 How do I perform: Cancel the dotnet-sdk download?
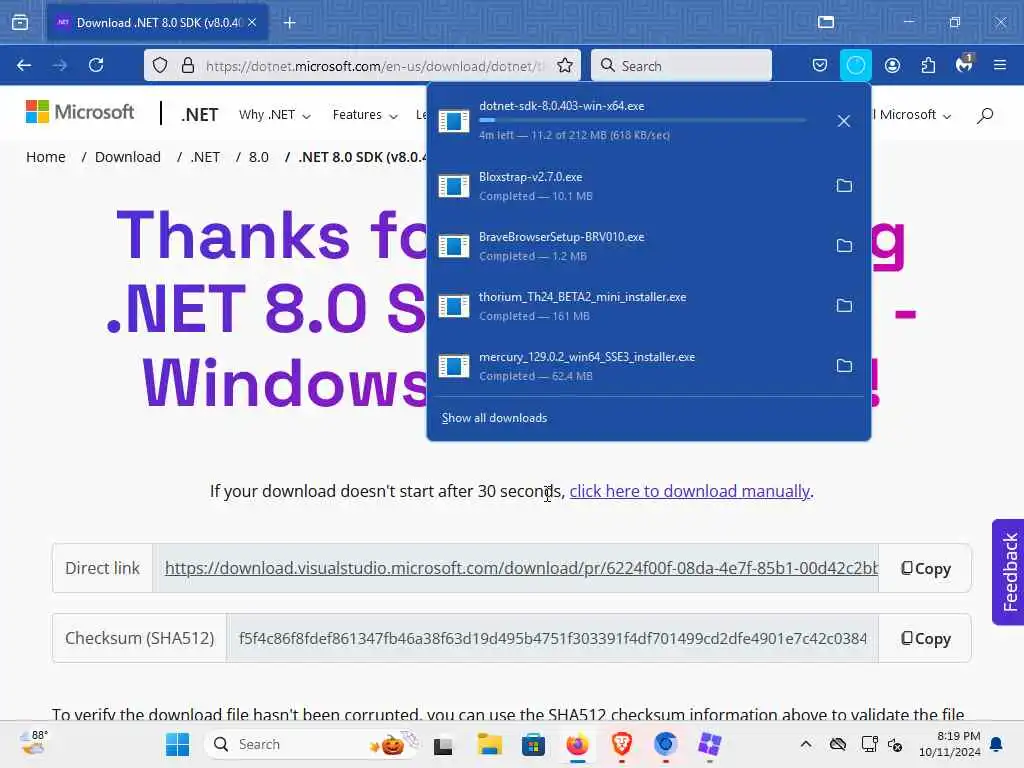[x=844, y=121]
